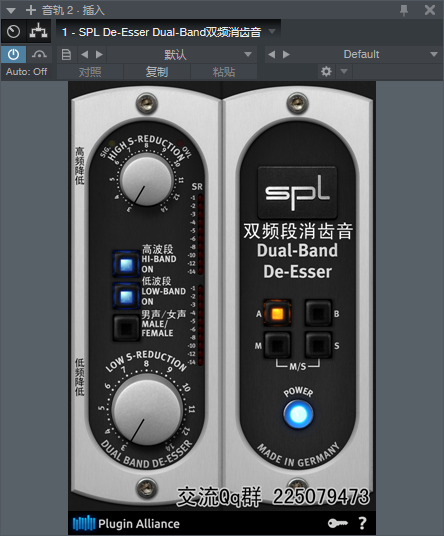Adjust the High S-Reduction knob
The width and height of the screenshot is (444, 536).
[146, 180]
